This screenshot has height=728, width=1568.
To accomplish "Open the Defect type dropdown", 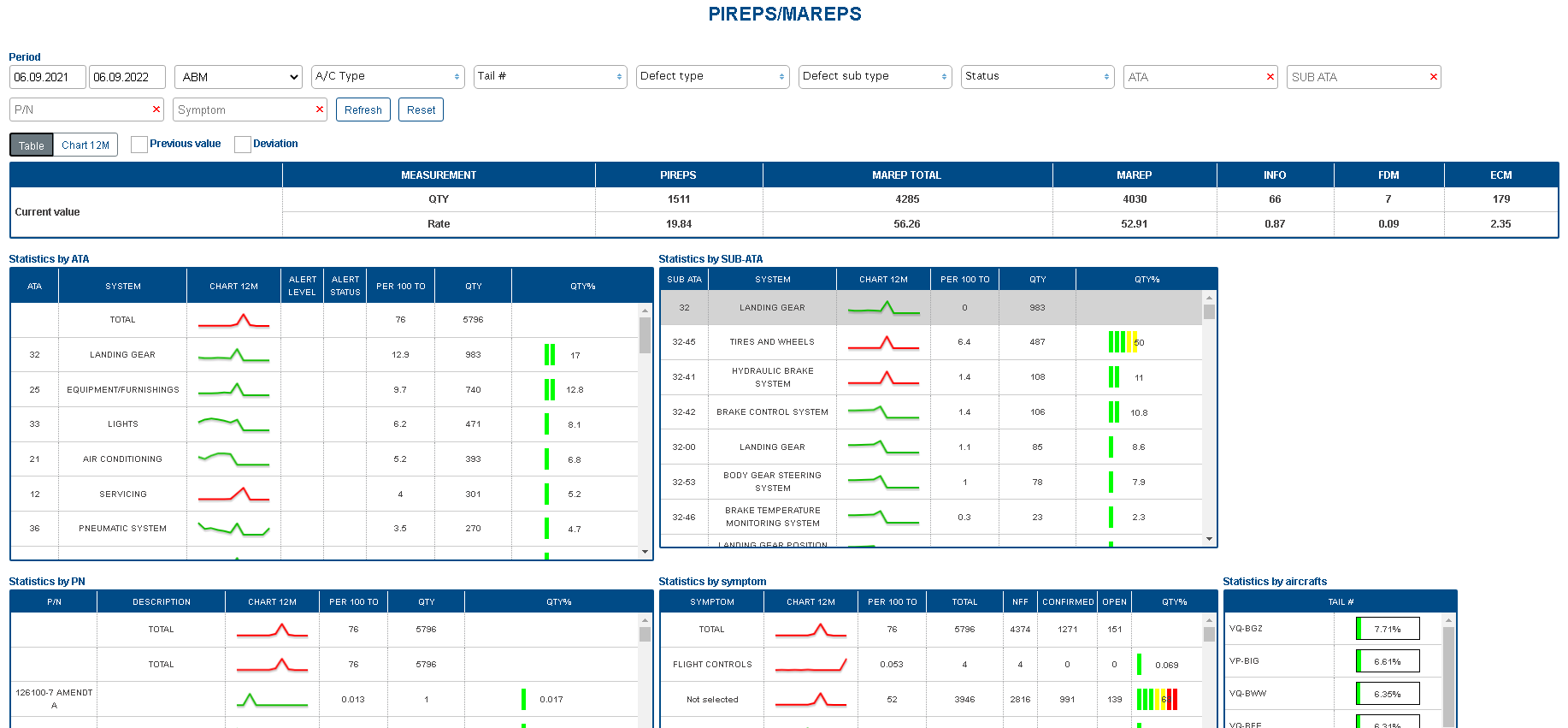I will click(713, 76).
